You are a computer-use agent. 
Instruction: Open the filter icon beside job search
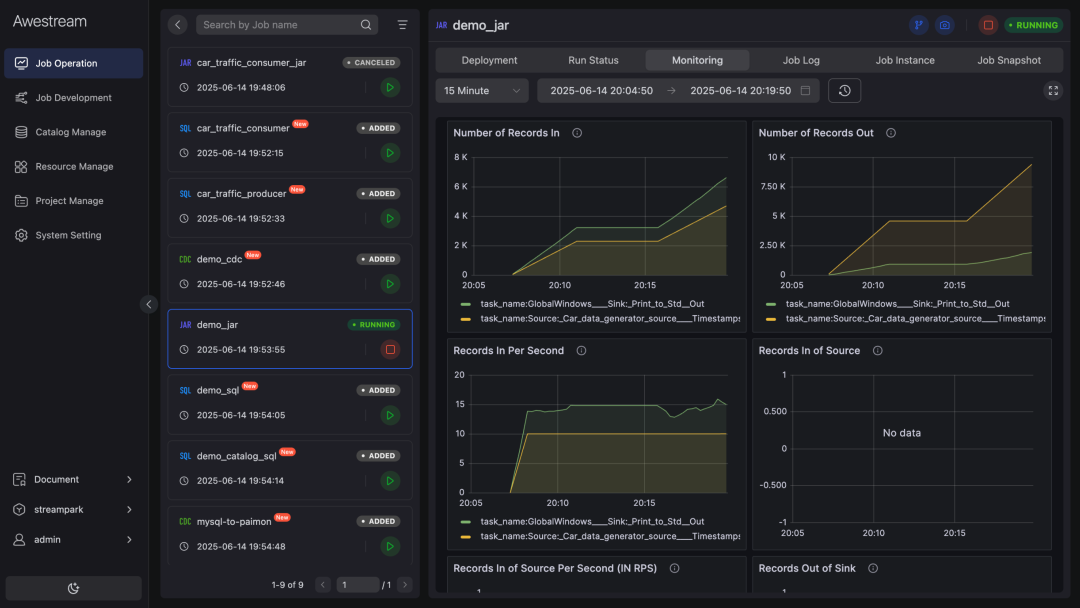click(x=402, y=25)
